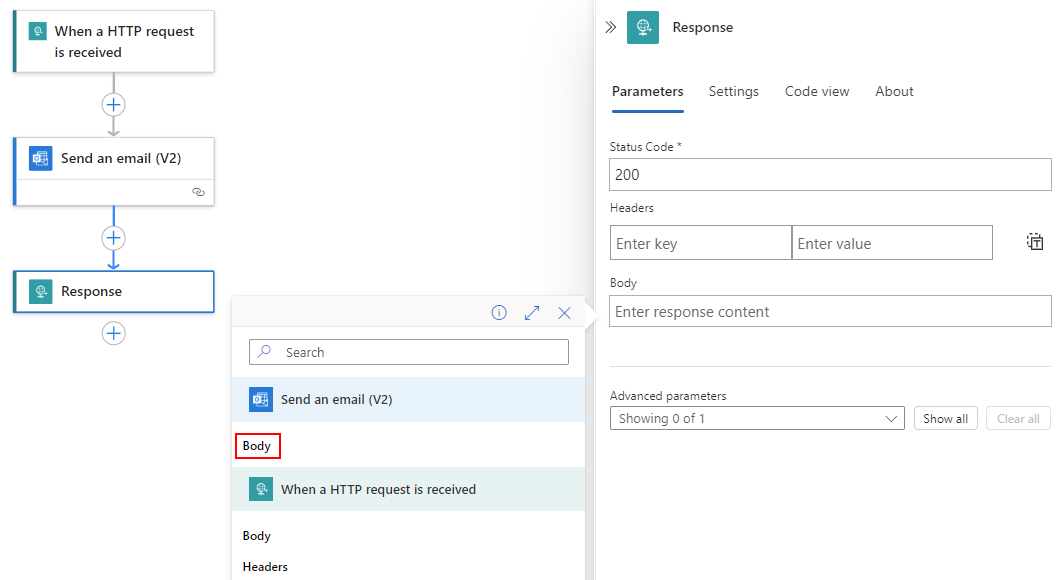Close the dynamic content picker
The width and height of the screenshot is (1060, 580).
pos(564,312)
